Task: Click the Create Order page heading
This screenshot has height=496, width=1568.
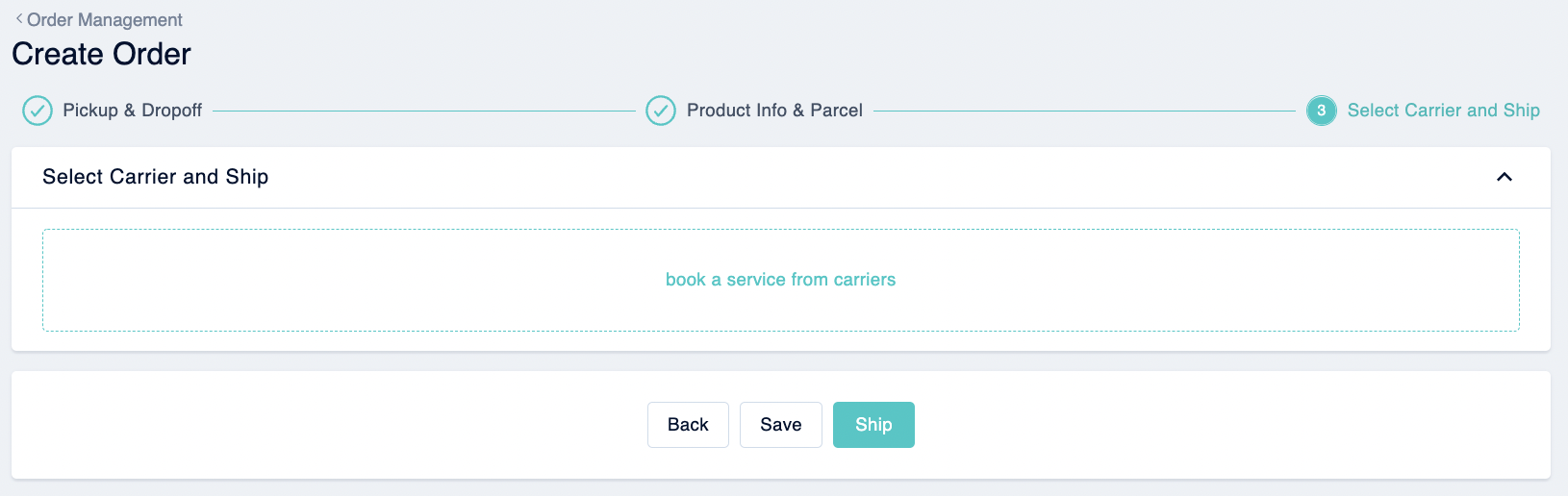Action: tap(101, 54)
